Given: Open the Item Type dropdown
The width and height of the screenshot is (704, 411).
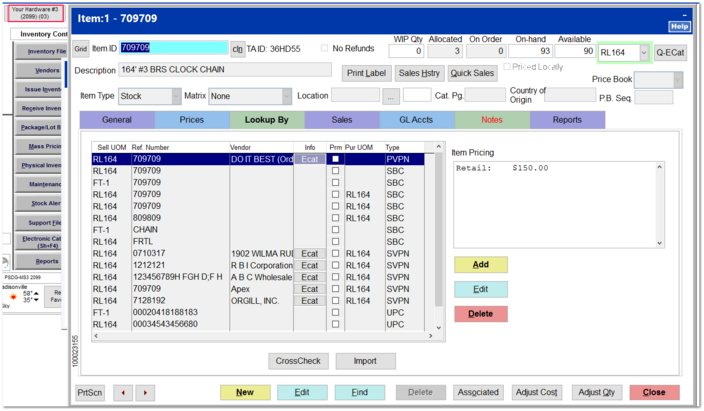Looking at the screenshot, I should (176, 96).
